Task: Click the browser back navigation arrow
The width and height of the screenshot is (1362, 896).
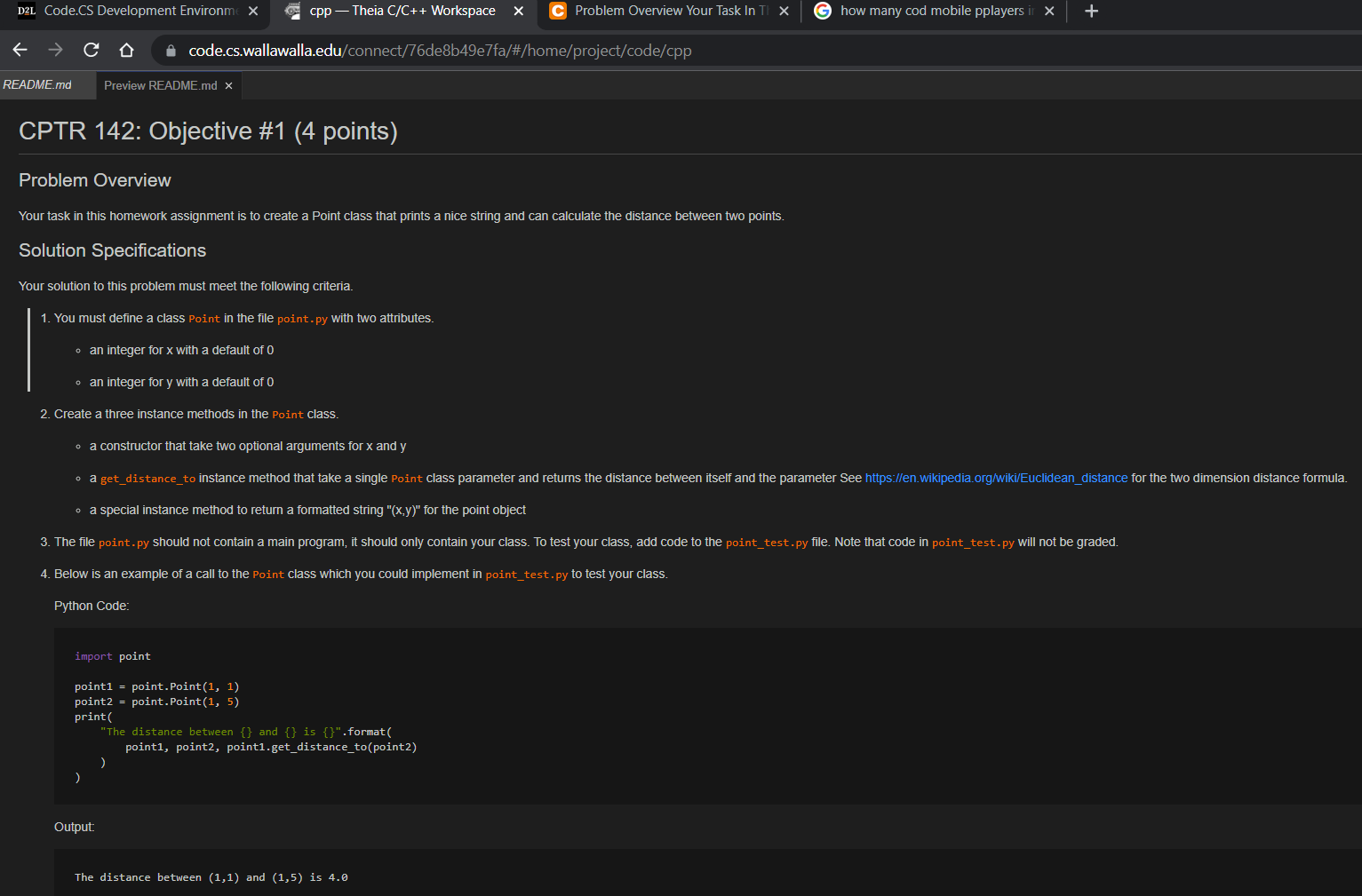Action: (x=20, y=50)
